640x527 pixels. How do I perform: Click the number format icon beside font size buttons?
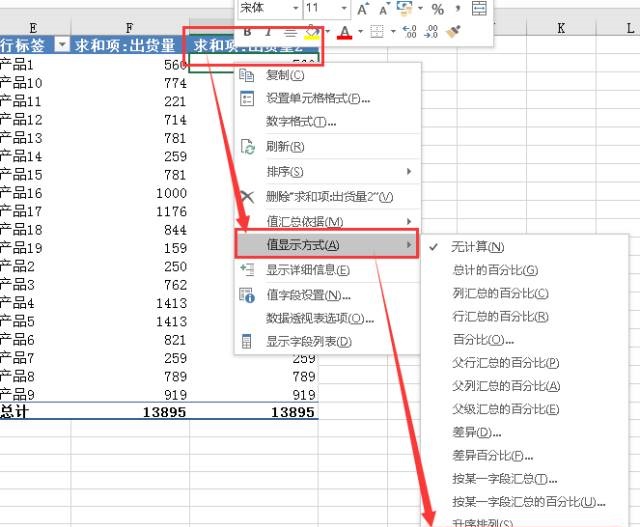(404, 8)
